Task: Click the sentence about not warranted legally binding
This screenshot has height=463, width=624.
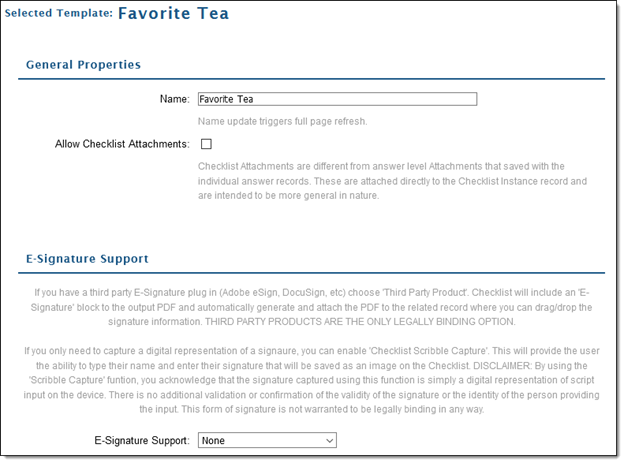Action: click(x=333, y=409)
